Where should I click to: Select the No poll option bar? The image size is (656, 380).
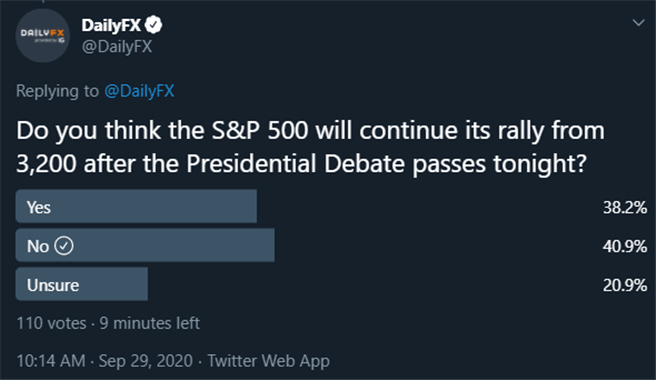coord(145,245)
